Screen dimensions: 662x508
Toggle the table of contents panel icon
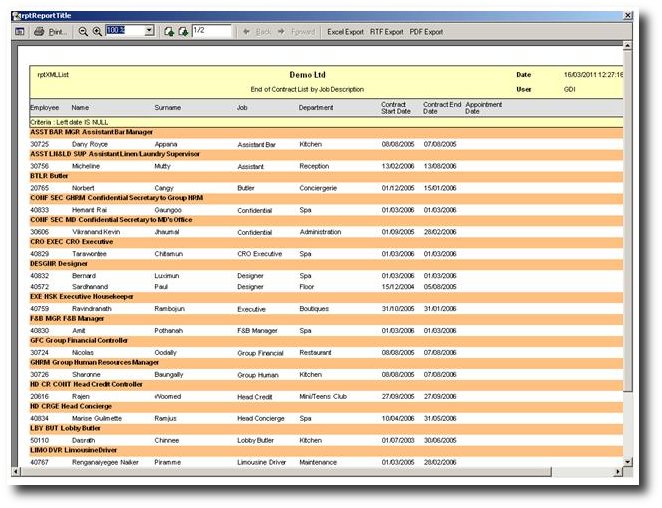click(x=19, y=32)
